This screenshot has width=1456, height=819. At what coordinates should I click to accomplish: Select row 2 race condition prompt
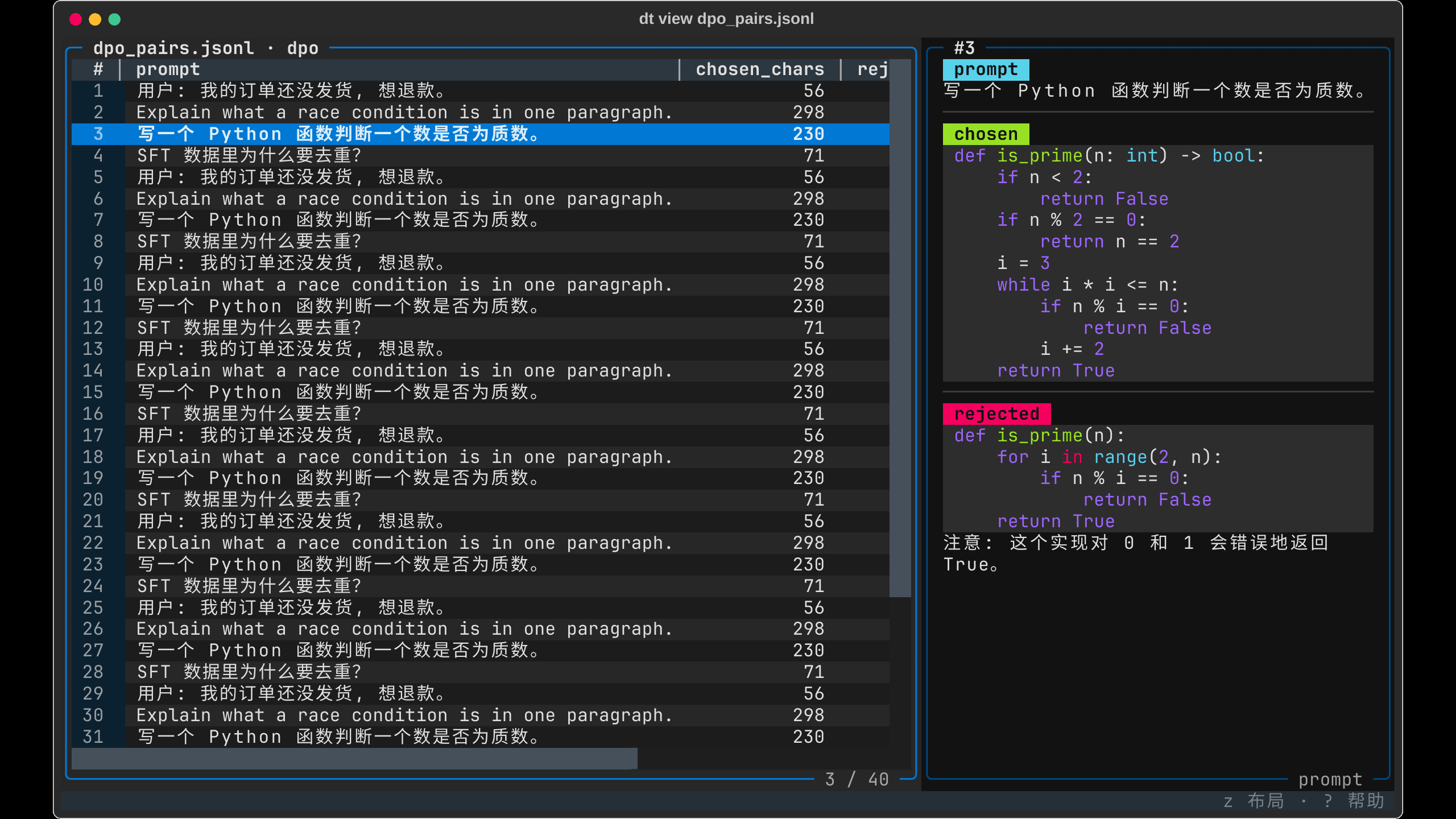pos(480,113)
